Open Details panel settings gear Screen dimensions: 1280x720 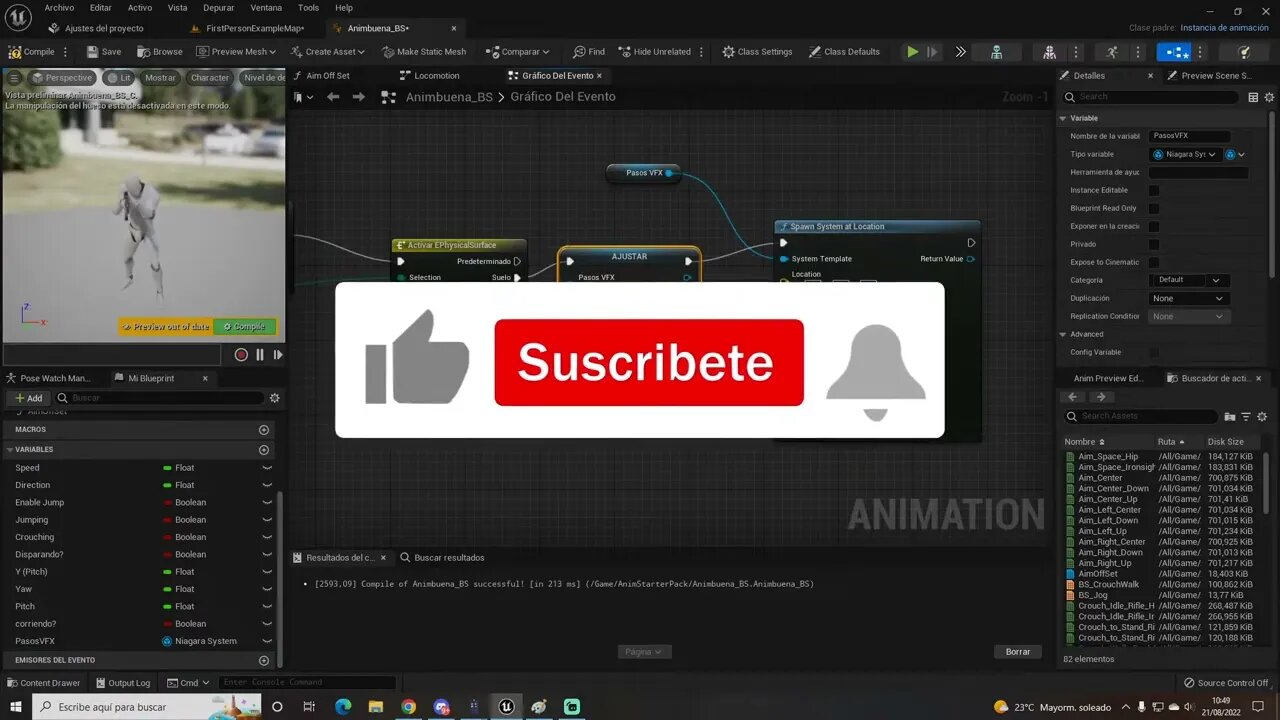pos(1270,97)
